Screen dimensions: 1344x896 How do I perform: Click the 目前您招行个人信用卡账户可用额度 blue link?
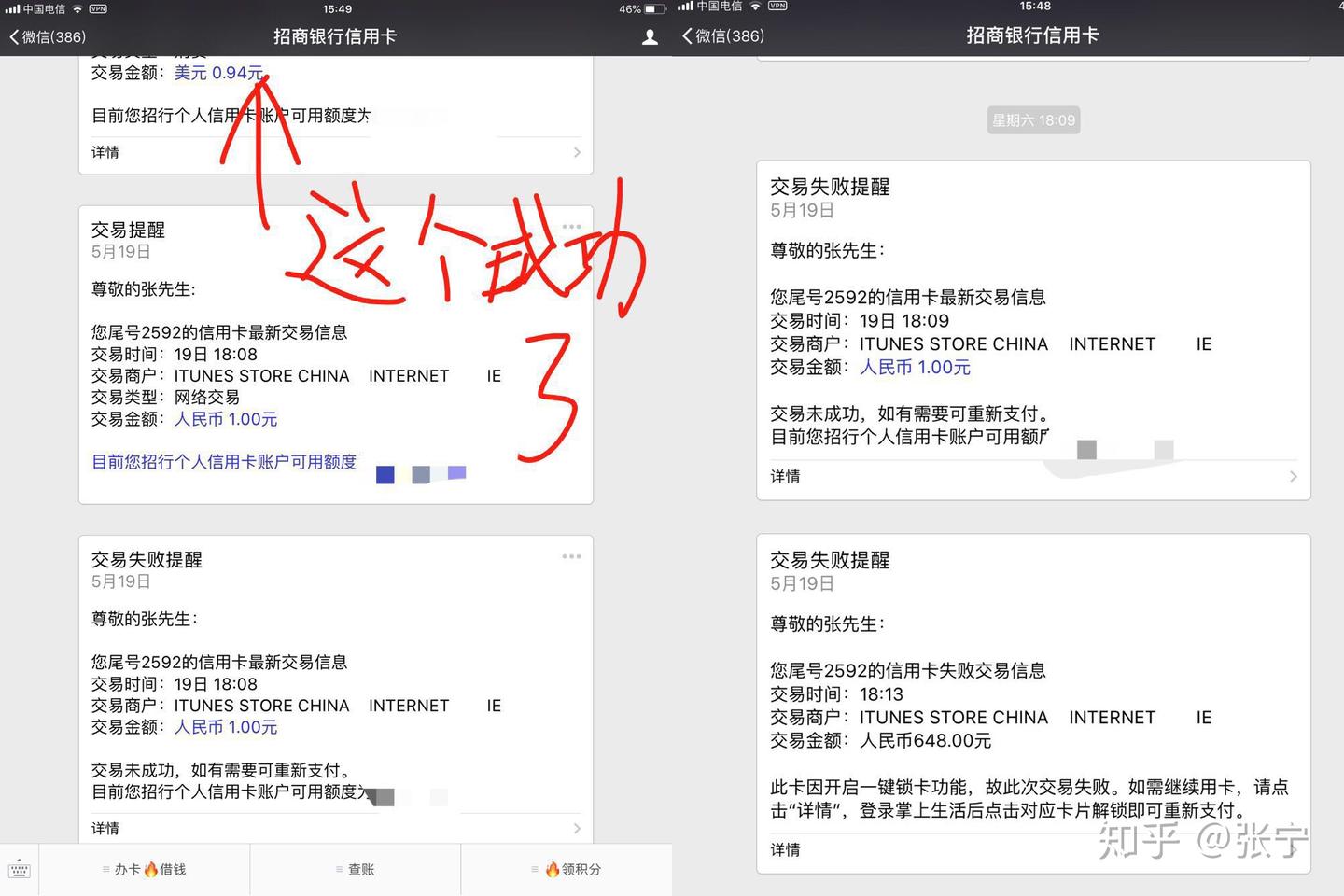coord(223,461)
